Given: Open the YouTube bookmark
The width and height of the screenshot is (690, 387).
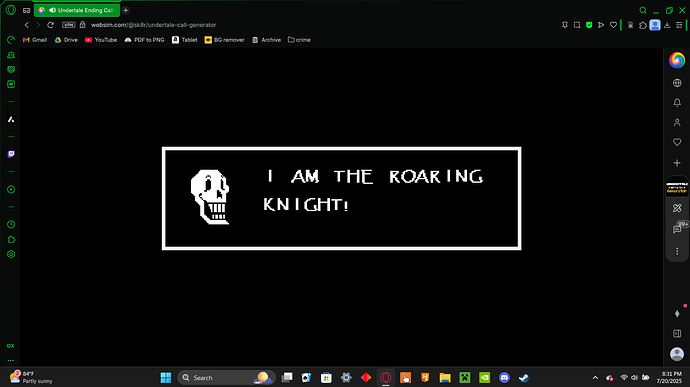Looking at the screenshot, I should click(x=101, y=40).
